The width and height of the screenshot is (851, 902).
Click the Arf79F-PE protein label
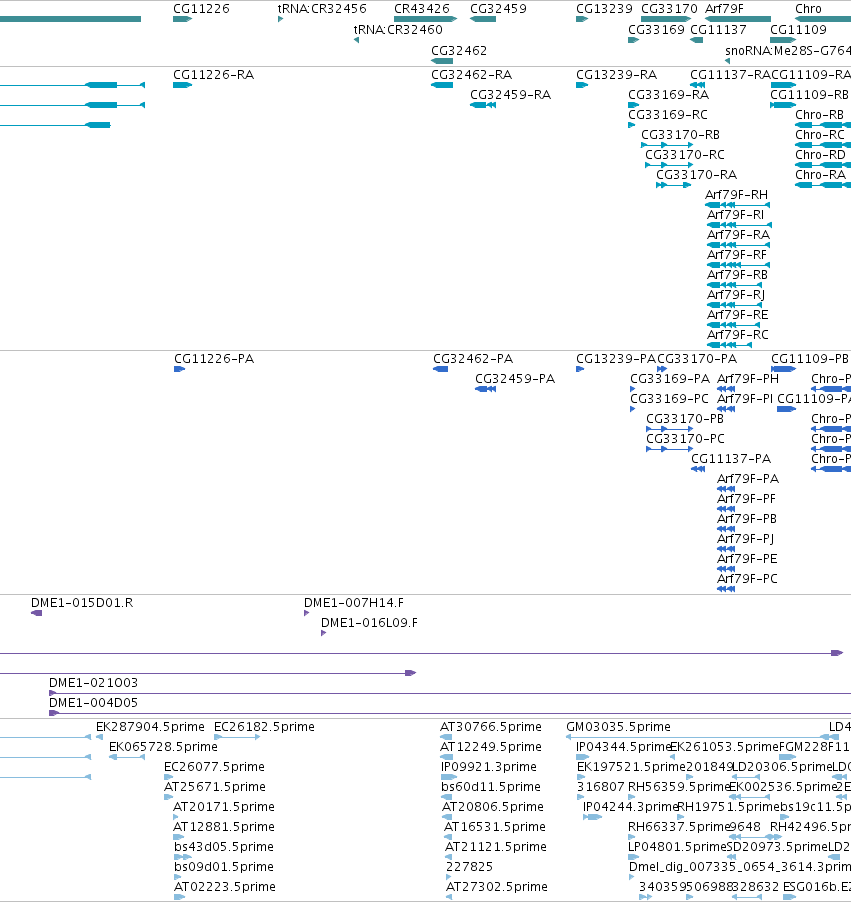(747, 559)
